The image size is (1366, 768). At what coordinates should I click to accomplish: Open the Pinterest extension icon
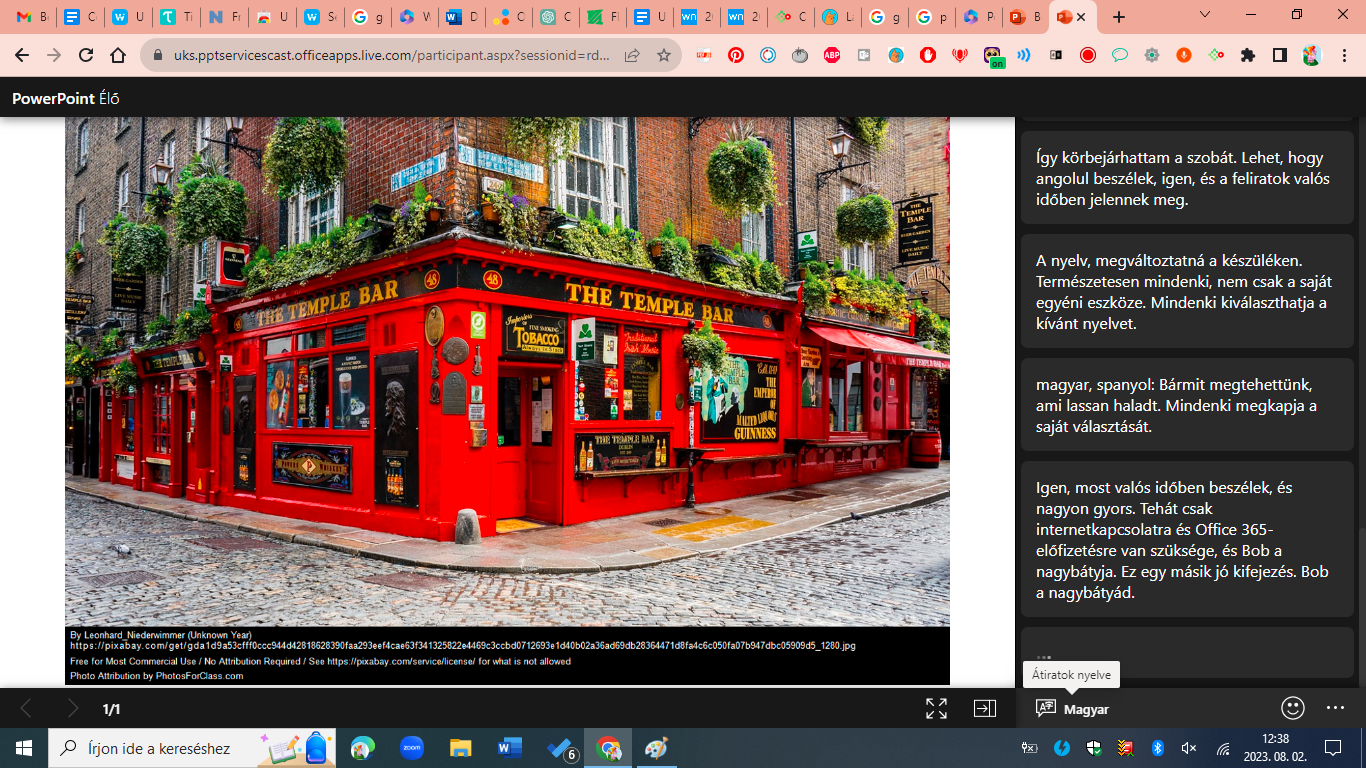[736, 56]
